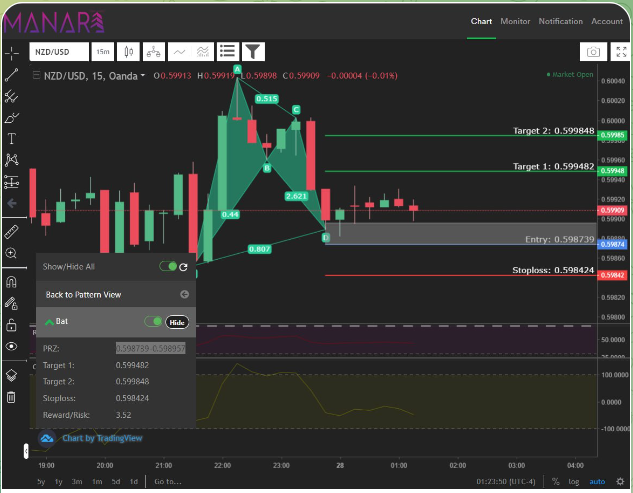This screenshot has width=633, height=493.
Task: Open the candlestick chart style button
Action: 129,52
